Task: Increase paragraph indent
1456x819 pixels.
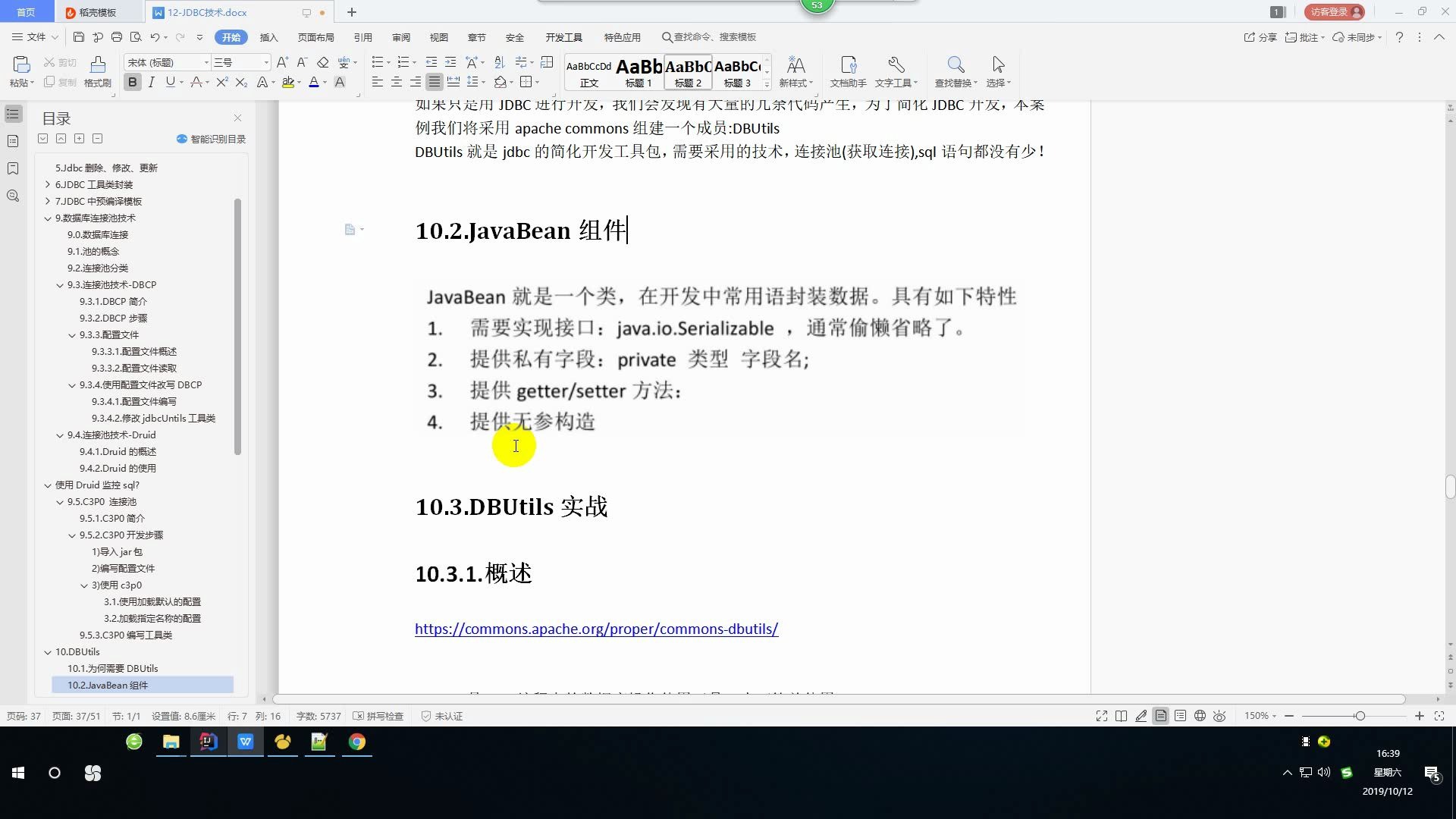Action: [450, 62]
